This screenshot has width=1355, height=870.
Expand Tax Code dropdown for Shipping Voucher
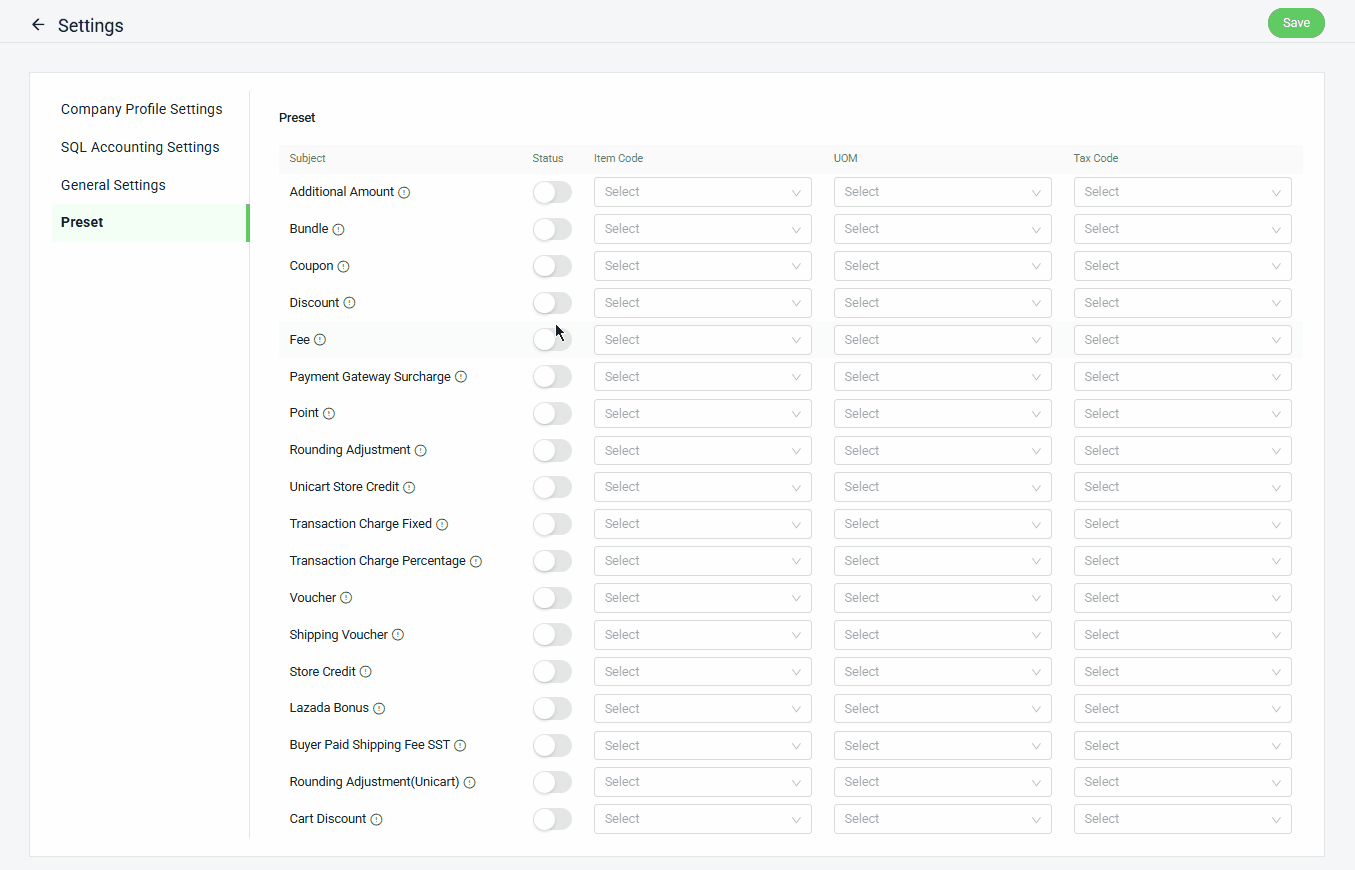coord(1182,635)
